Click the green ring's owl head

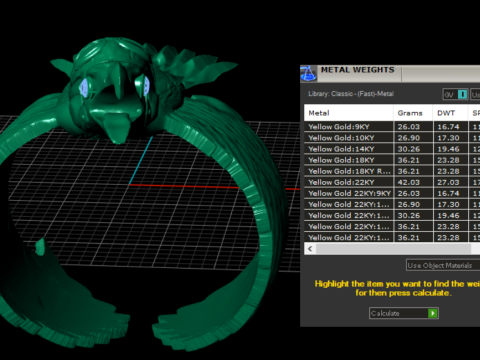coord(115,88)
